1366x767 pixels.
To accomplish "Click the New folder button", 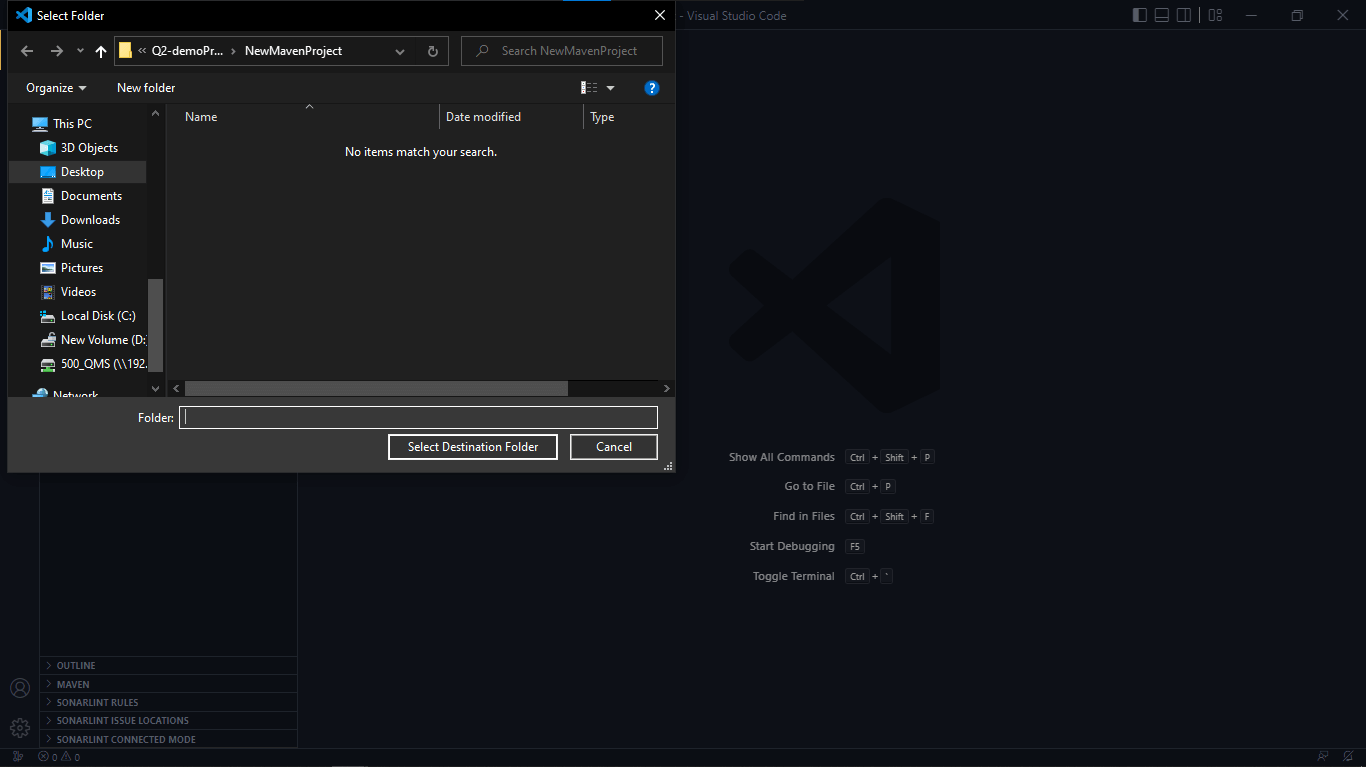I will point(146,88).
